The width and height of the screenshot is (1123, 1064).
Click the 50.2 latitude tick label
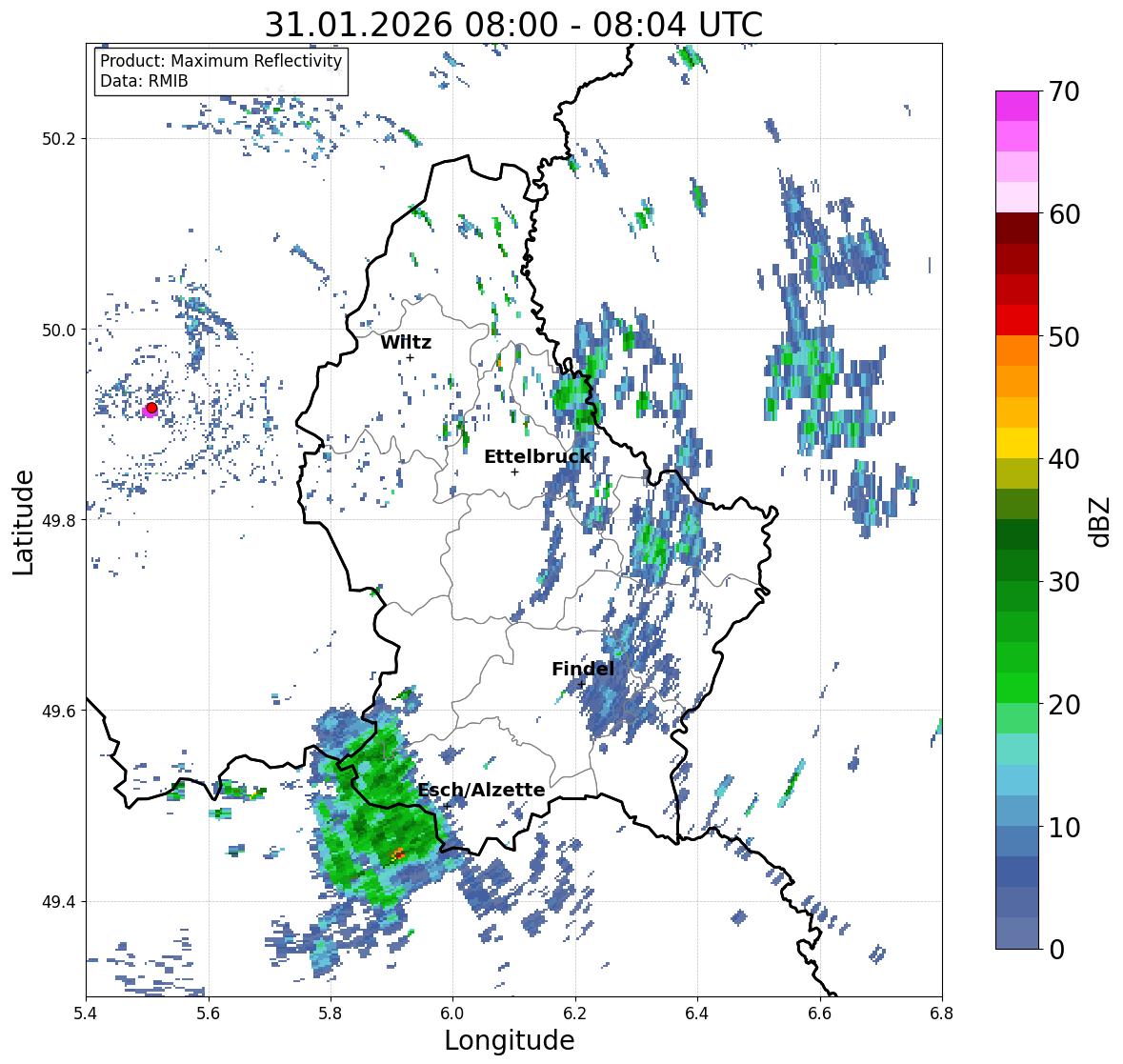(59, 139)
